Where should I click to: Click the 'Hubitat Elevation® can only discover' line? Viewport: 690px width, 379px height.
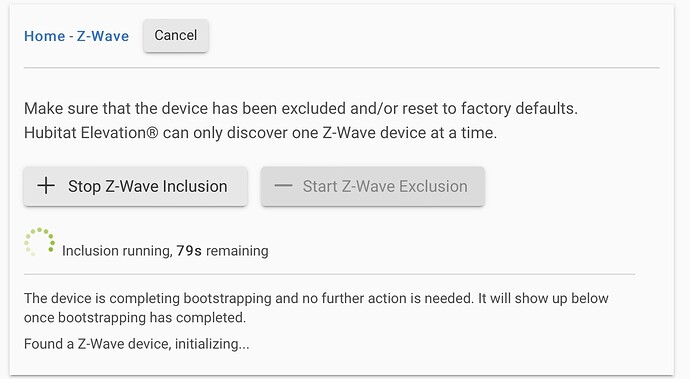pos(261,132)
